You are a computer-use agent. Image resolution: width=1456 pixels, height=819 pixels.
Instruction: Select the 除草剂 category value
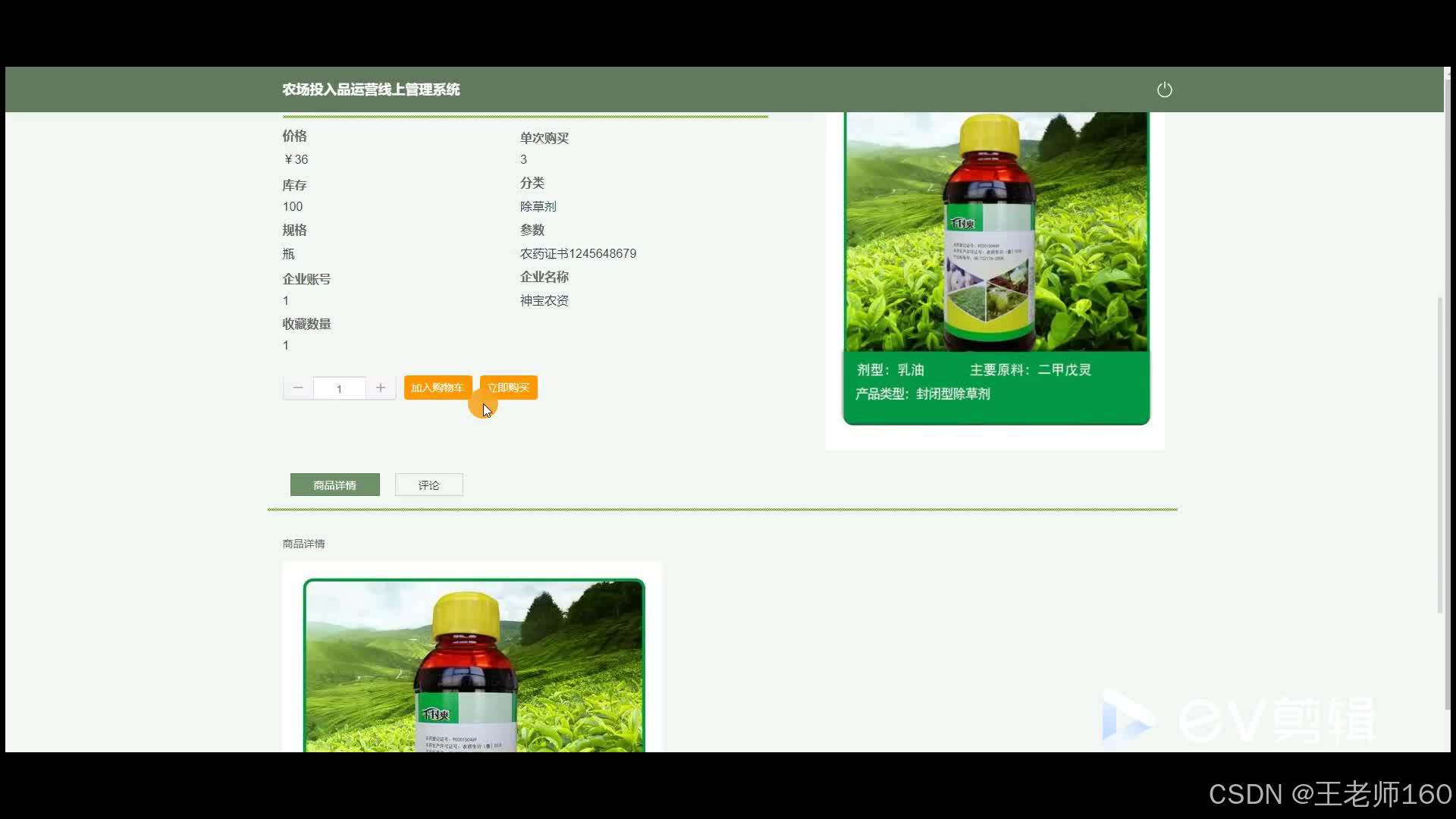click(538, 206)
